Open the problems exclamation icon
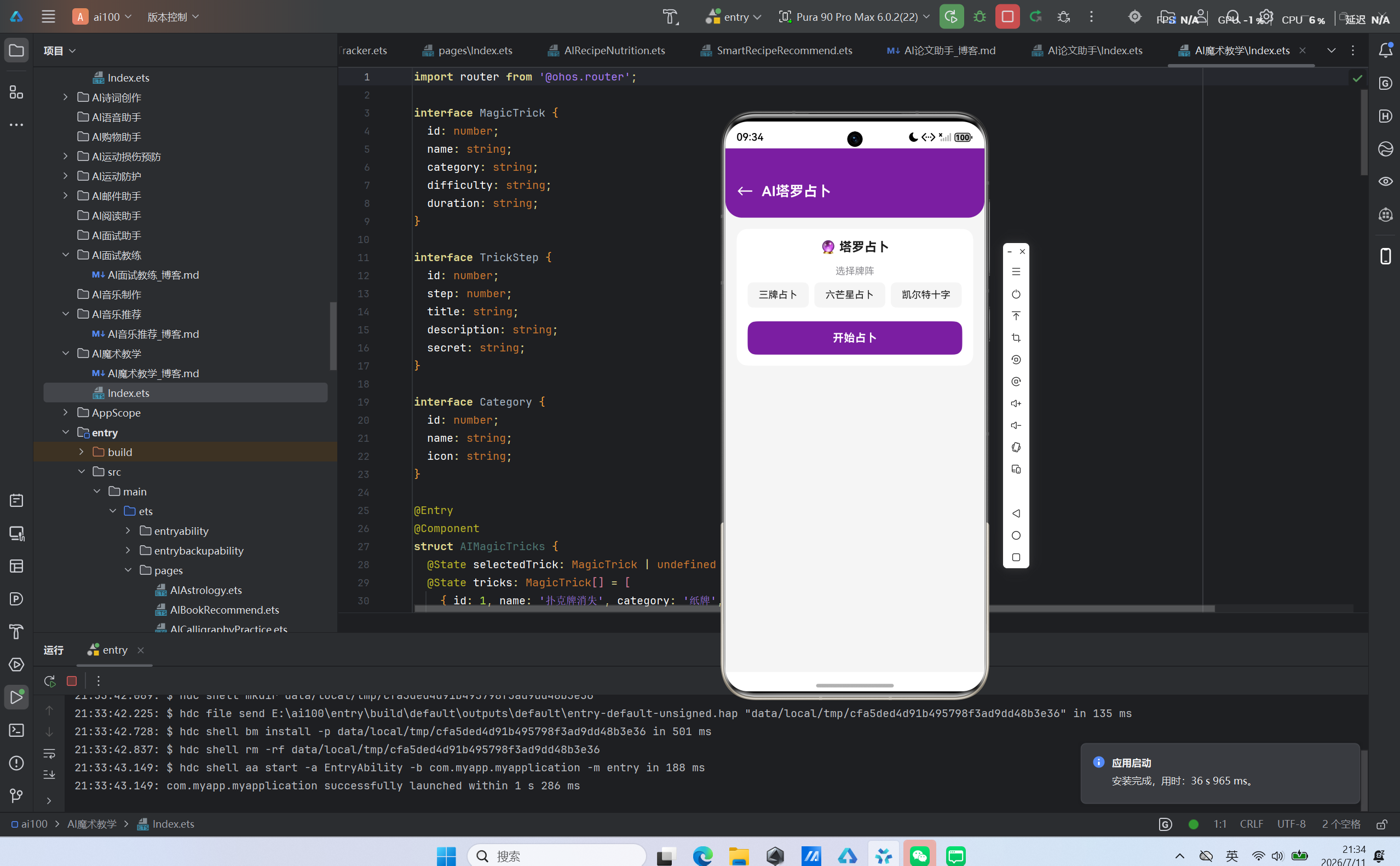Screen dimensions: 1400x866 tap(16, 763)
